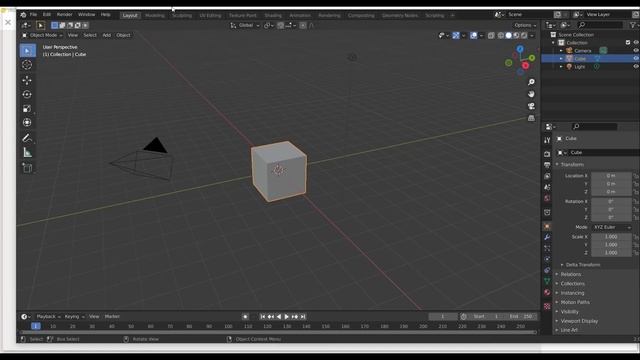Select the Move tool
640x360 pixels.
pos(27,80)
